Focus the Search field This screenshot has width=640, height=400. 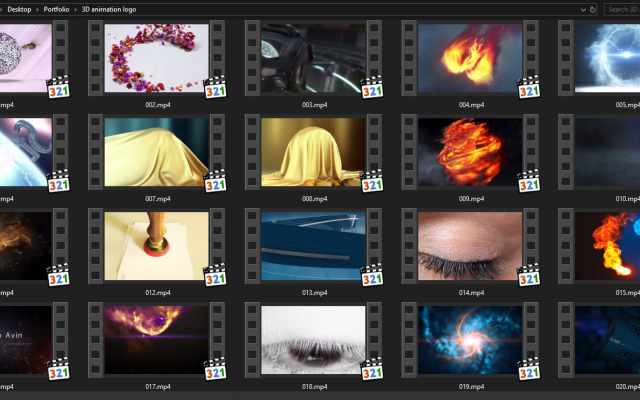click(622, 9)
